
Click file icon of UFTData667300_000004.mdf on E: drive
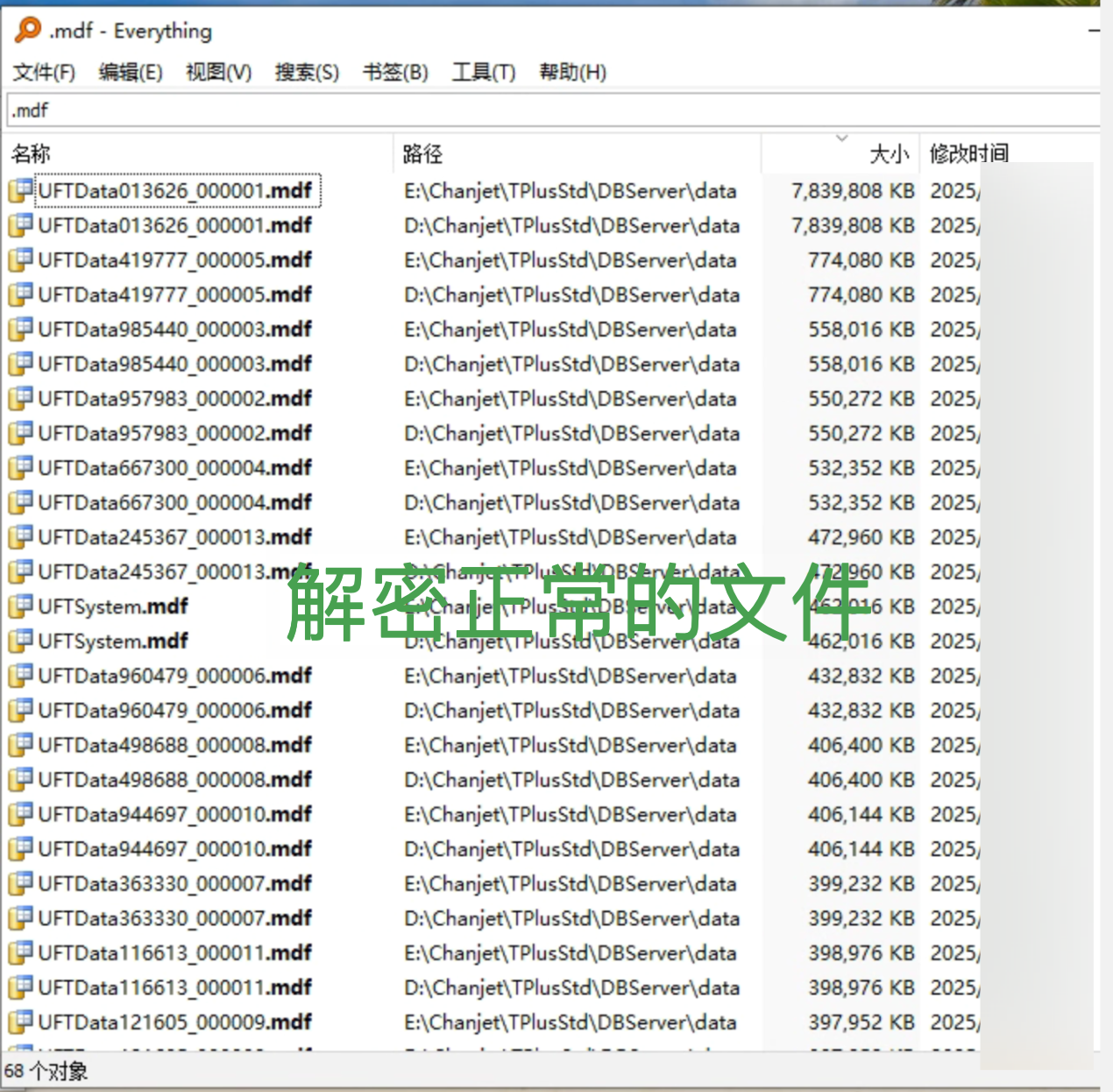[20, 467]
